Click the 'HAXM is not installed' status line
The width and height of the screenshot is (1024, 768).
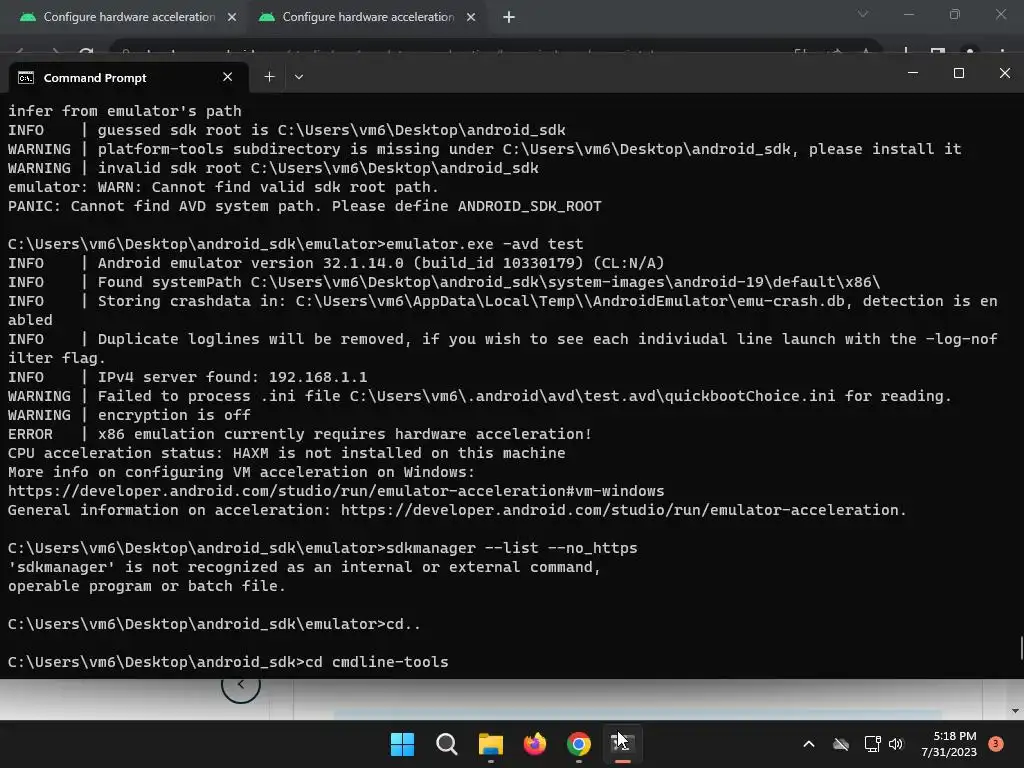pos(287,453)
